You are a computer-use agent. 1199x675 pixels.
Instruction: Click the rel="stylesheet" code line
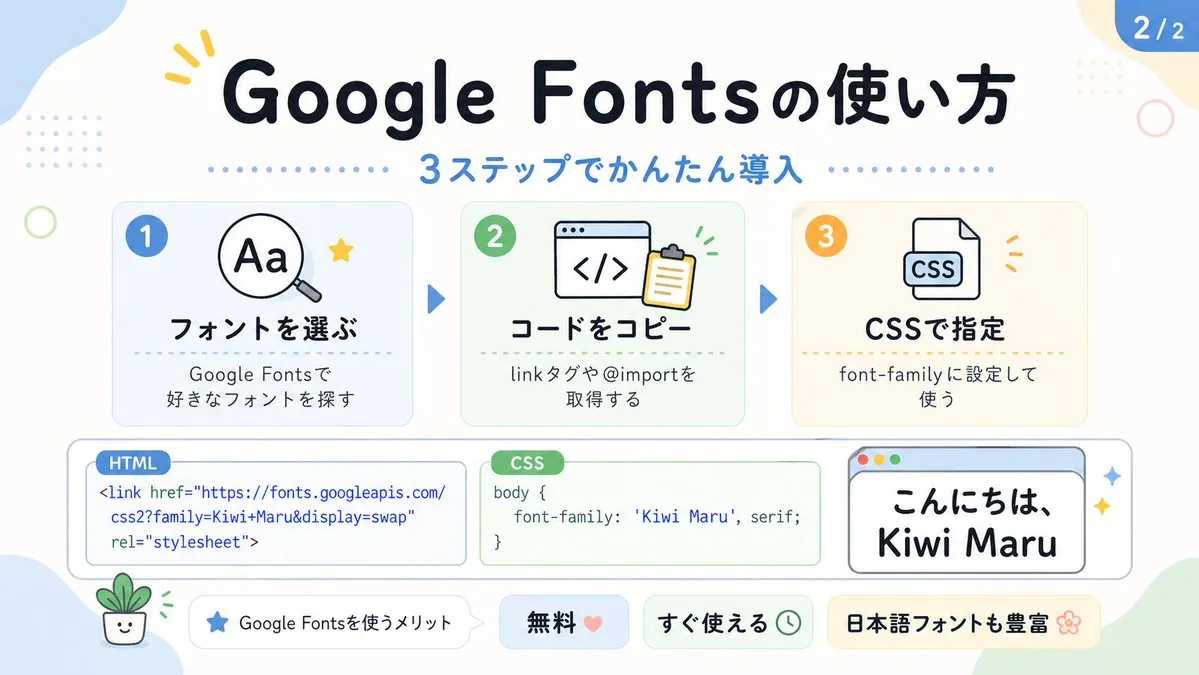(x=184, y=542)
